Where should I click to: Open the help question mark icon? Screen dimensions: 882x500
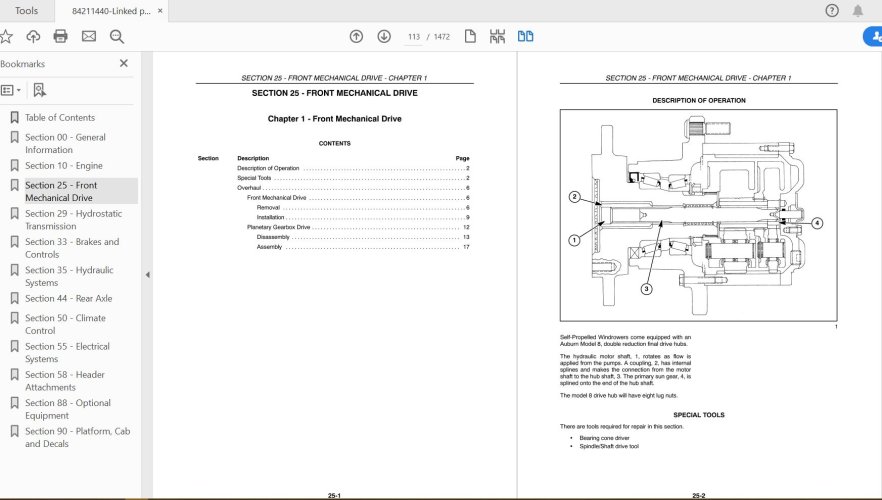coord(832,11)
